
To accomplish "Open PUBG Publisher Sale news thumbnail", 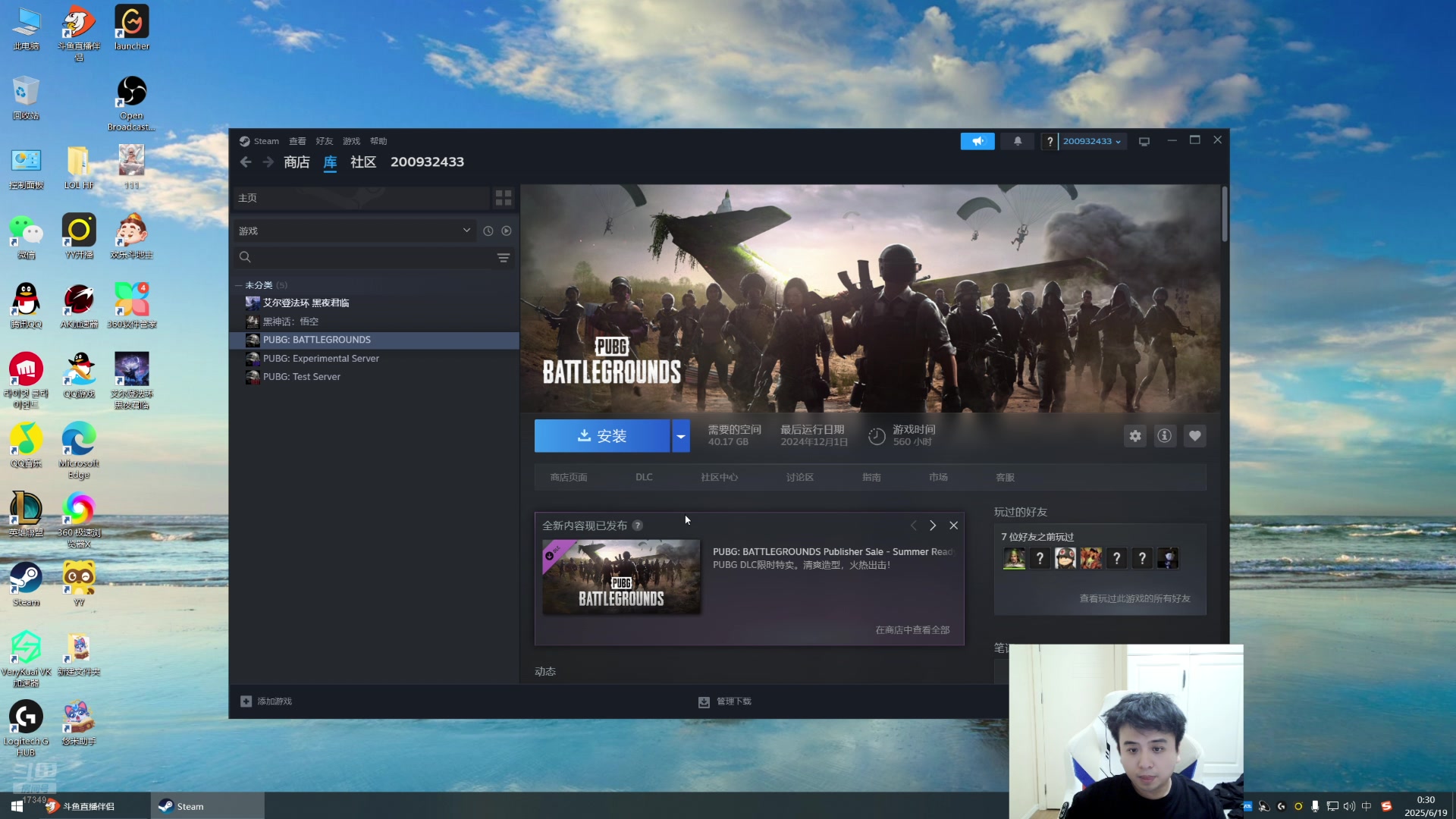I will pyautogui.click(x=621, y=577).
